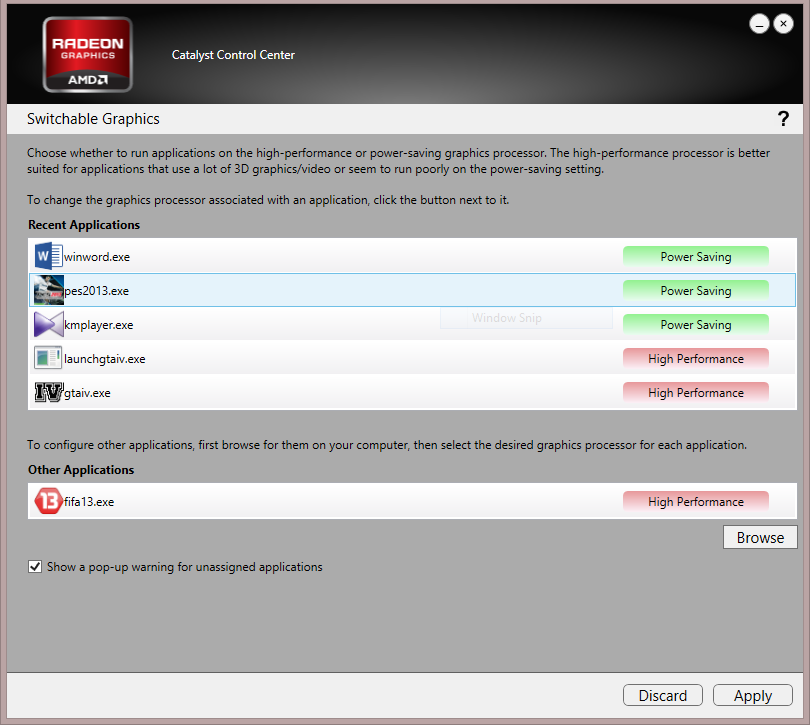This screenshot has width=810, height=725.
Task: Toggle kmplayer.exe Power Saving setting
Action: click(695, 325)
